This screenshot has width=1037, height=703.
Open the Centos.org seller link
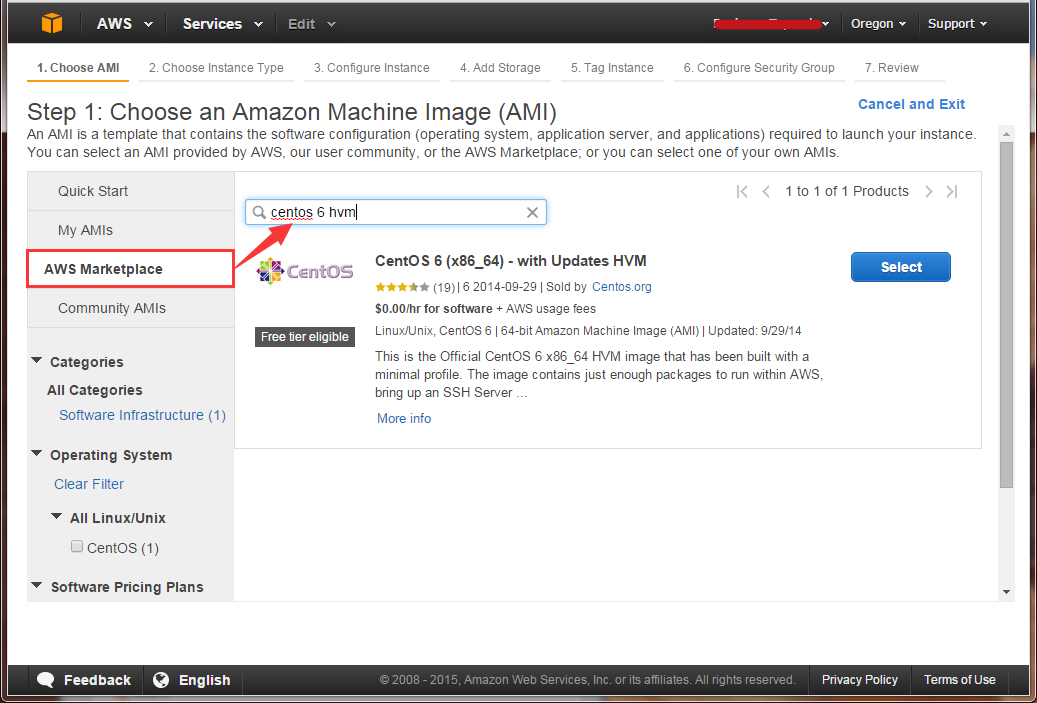pos(622,287)
